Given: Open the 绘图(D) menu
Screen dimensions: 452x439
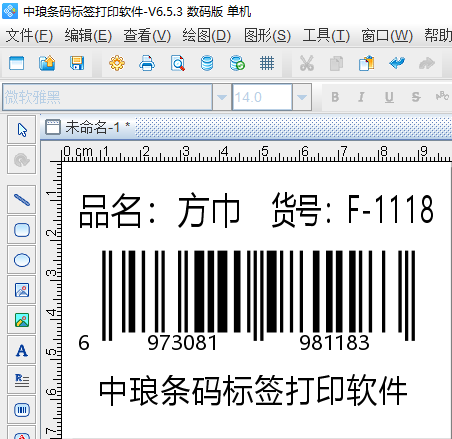Looking at the screenshot, I should point(206,35).
